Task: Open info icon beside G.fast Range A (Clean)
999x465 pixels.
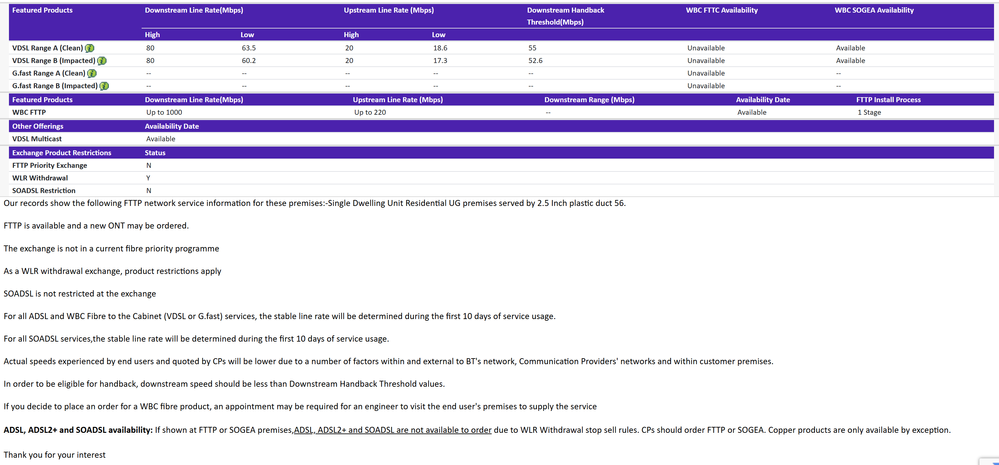Action: [92, 73]
